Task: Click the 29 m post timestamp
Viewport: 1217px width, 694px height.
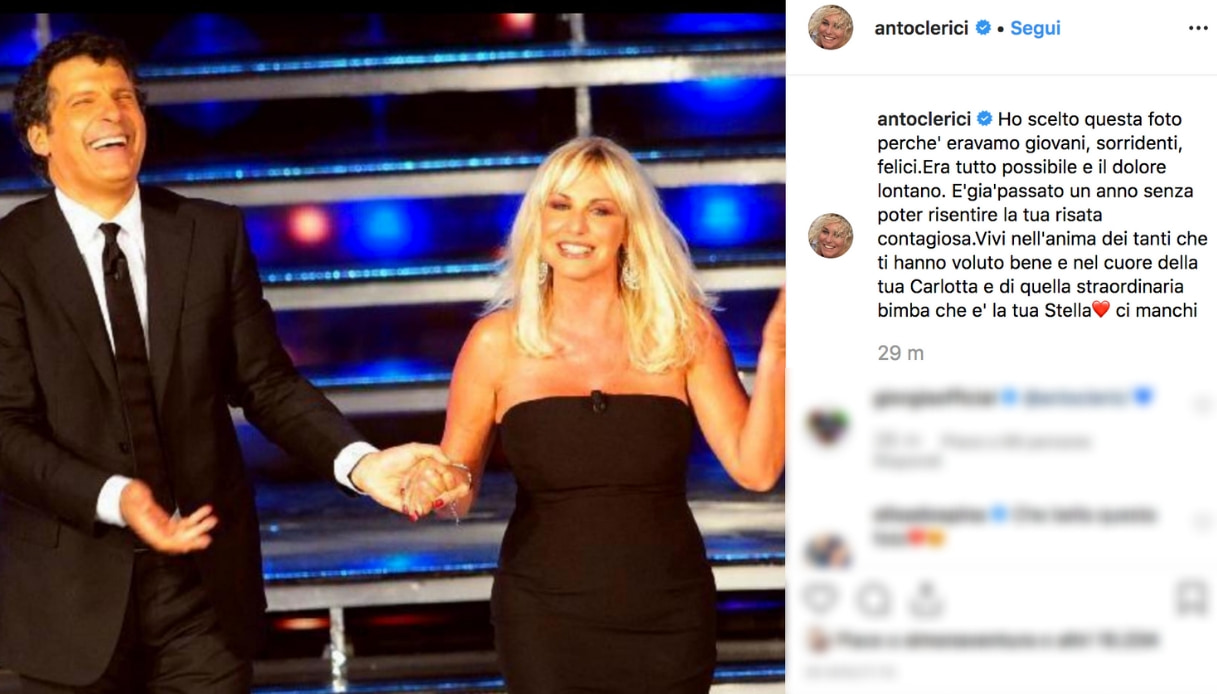Action: pyautogui.click(x=898, y=353)
